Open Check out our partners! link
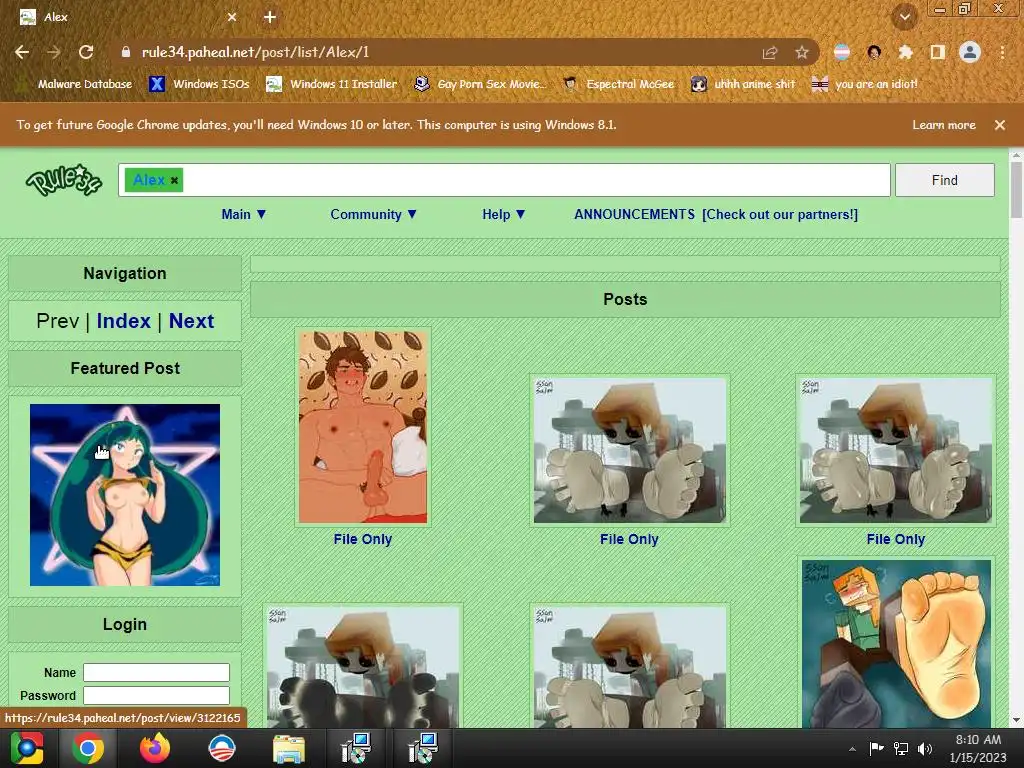The height and width of the screenshot is (768, 1024). (780, 214)
